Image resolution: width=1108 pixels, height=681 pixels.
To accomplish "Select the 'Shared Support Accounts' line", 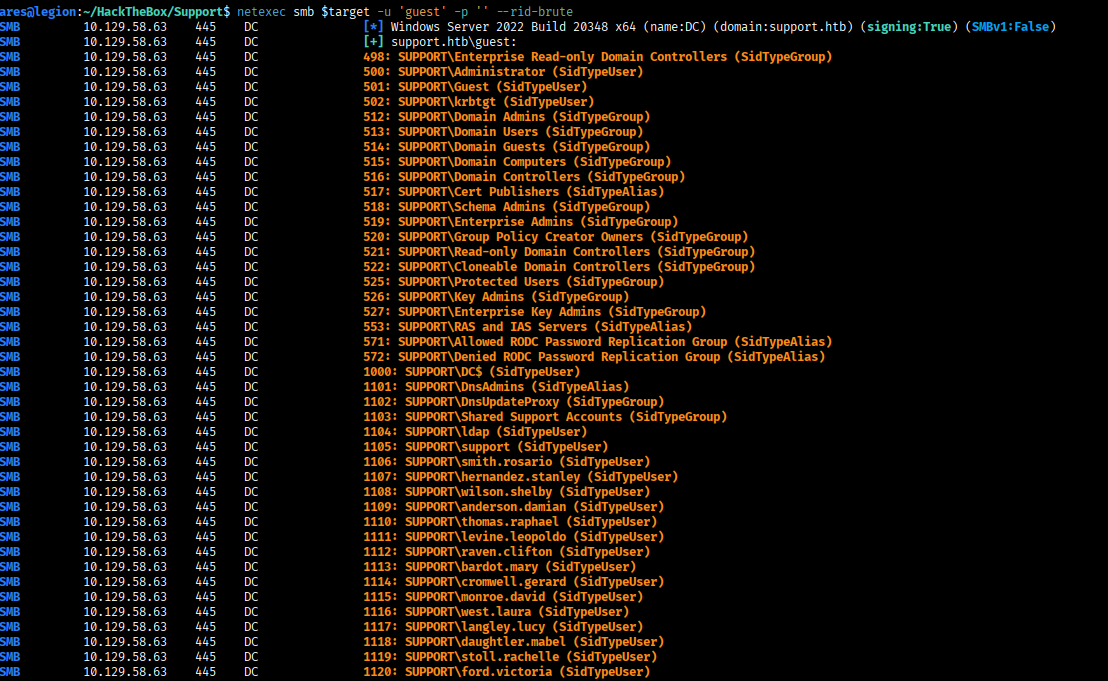I will (545, 417).
